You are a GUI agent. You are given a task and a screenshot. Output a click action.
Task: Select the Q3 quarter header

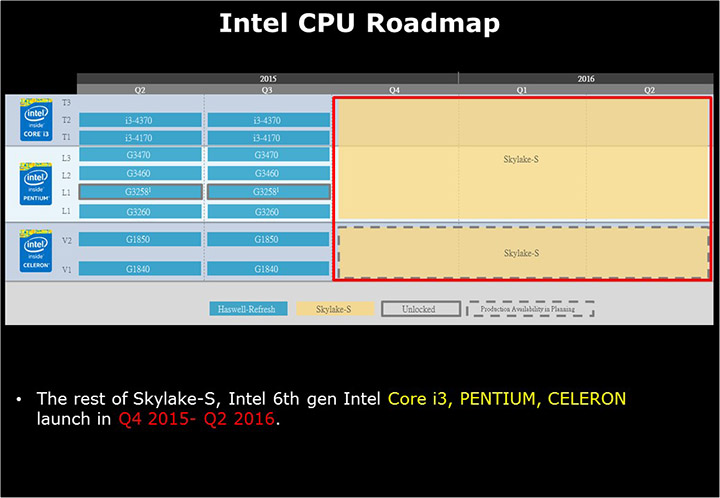tap(267, 90)
